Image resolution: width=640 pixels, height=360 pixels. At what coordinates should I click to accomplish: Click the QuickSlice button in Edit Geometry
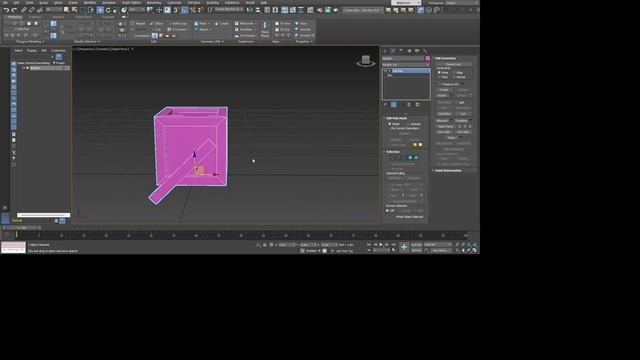pyautogui.click(x=444, y=114)
